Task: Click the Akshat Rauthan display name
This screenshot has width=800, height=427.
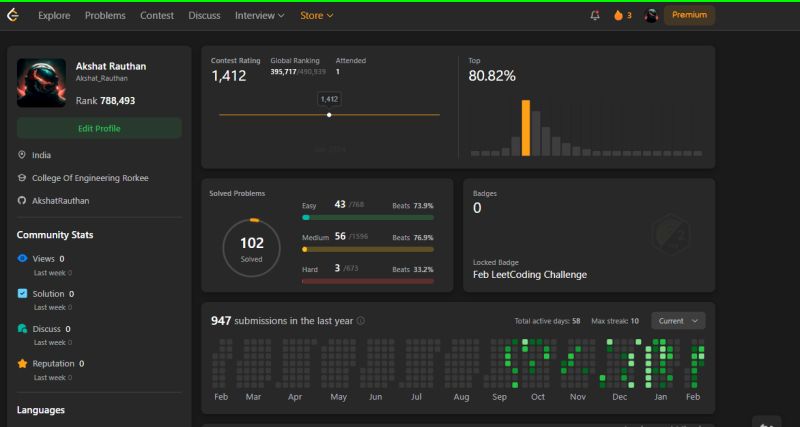Action: pyautogui.click(x=111, y=66)
